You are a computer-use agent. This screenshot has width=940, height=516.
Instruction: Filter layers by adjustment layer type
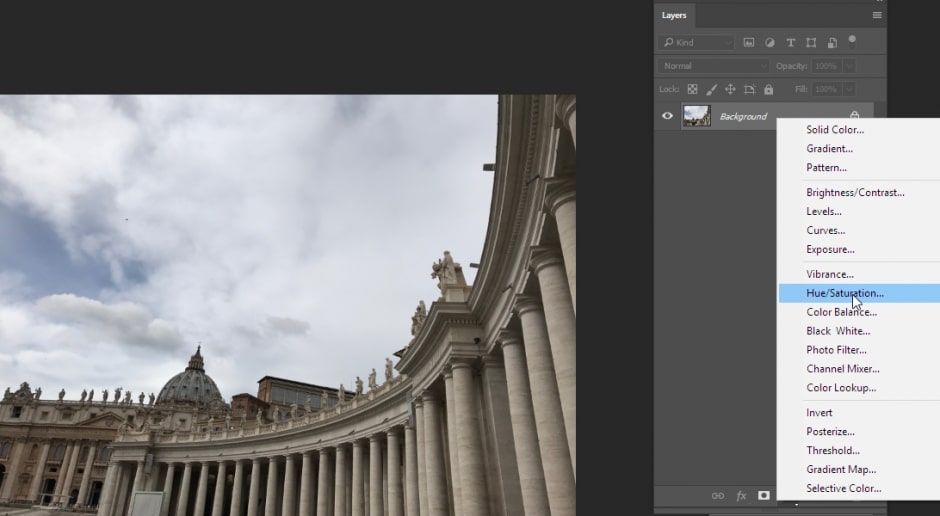pos(770,43)
